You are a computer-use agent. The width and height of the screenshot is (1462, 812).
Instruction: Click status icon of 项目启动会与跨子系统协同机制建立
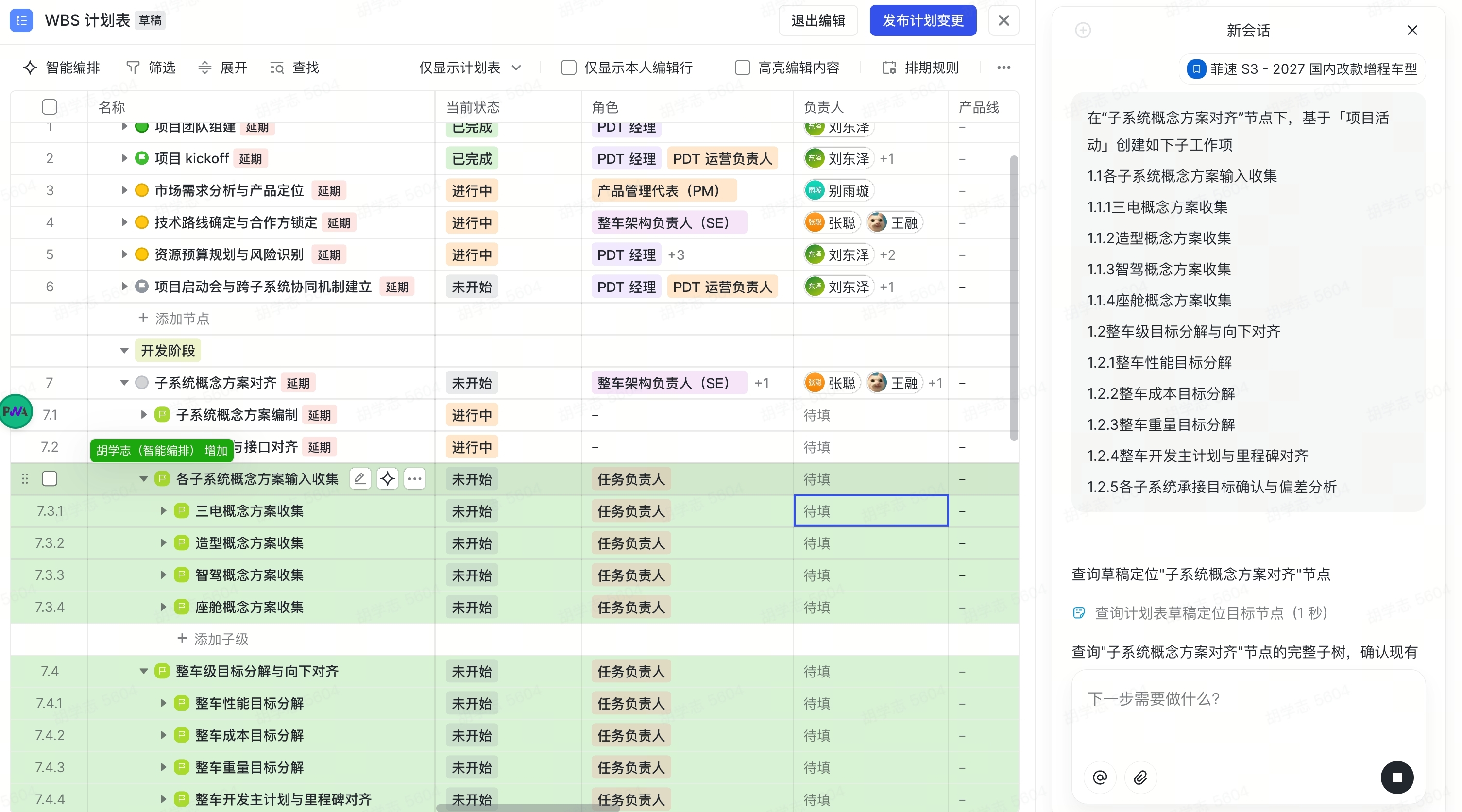[x=142, y=287]
